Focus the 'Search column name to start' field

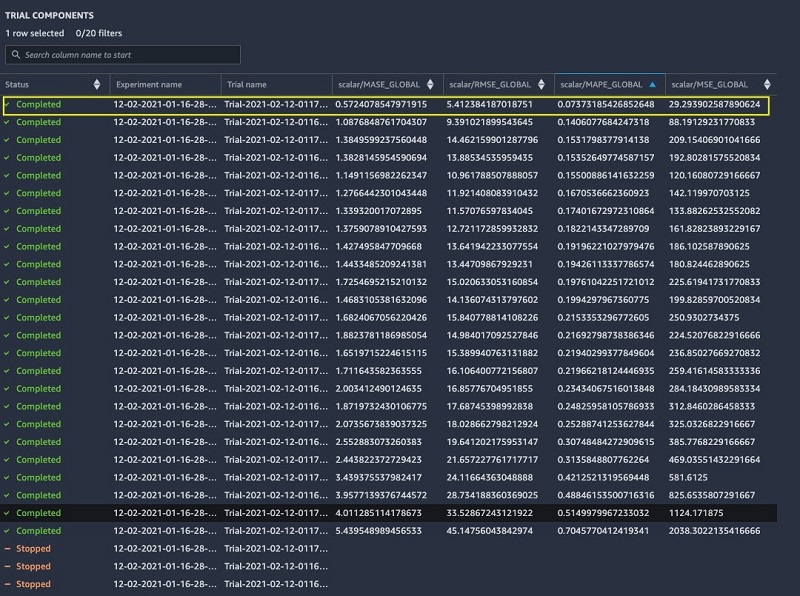coord(123,55)
